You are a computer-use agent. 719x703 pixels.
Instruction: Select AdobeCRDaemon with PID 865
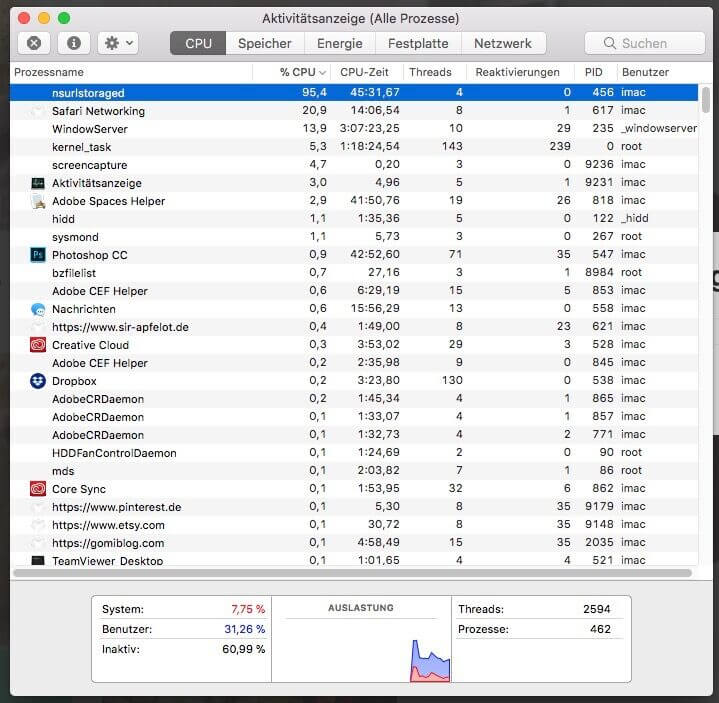98,399
